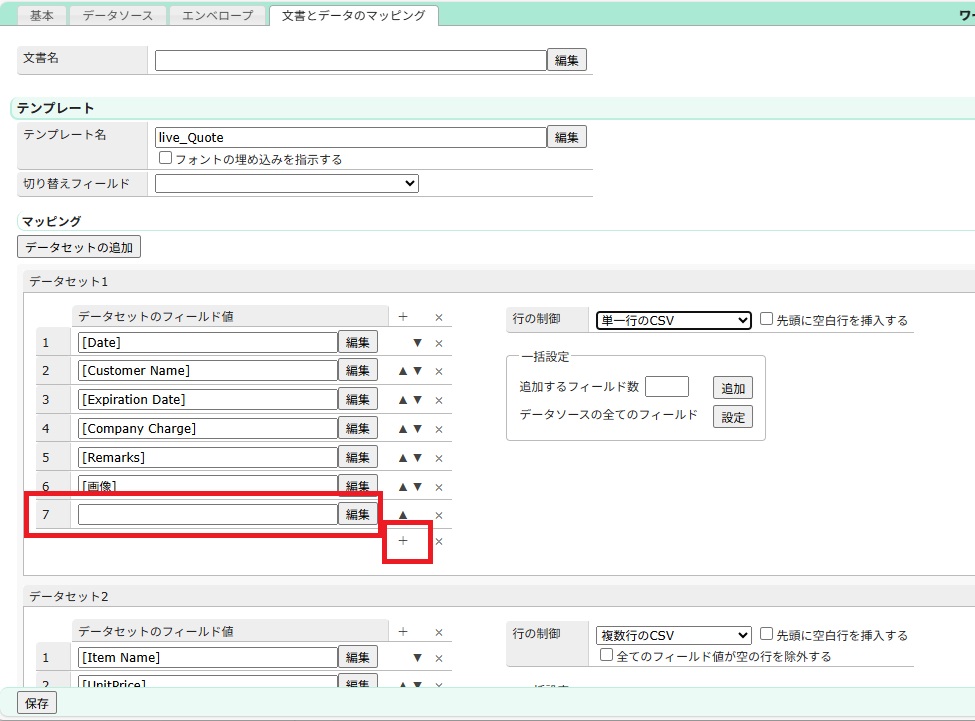Open the エンベロープ tab

218,16
